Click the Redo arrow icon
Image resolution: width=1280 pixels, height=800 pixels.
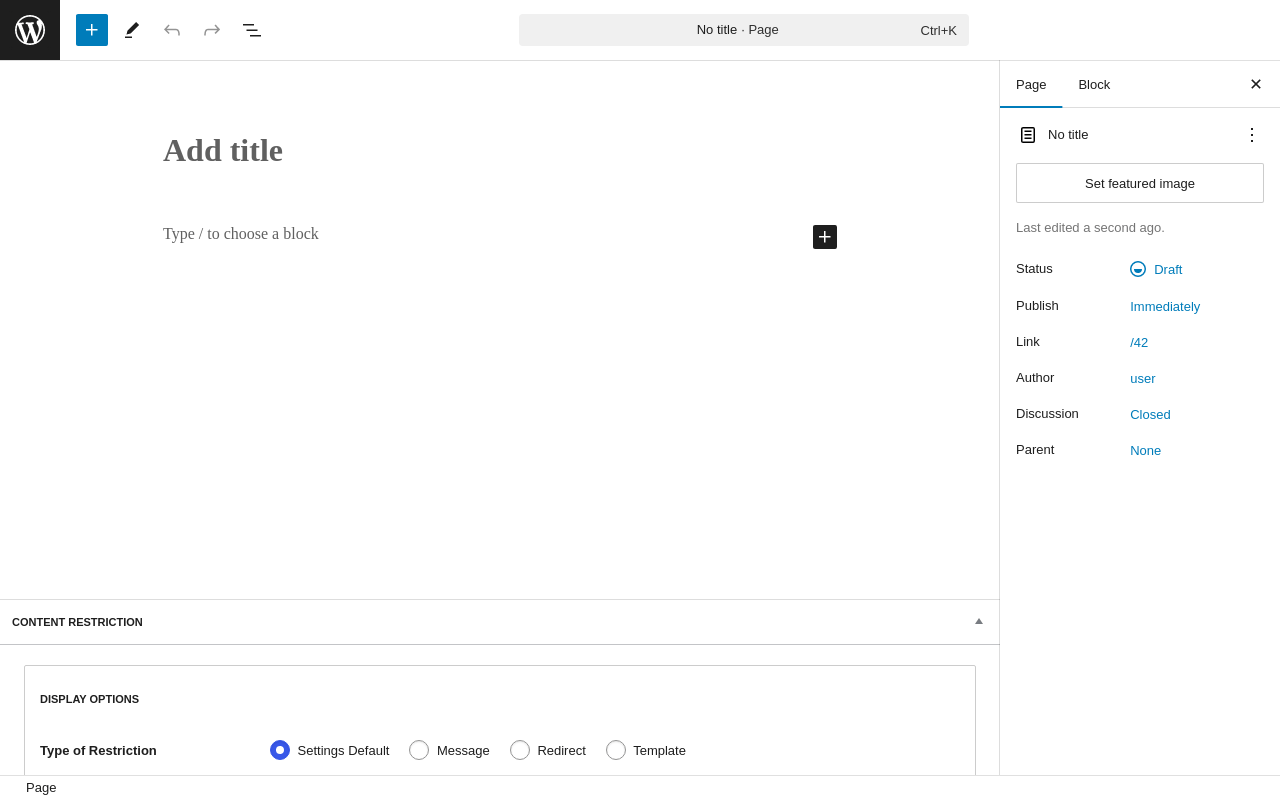click(x=212, y=30)
